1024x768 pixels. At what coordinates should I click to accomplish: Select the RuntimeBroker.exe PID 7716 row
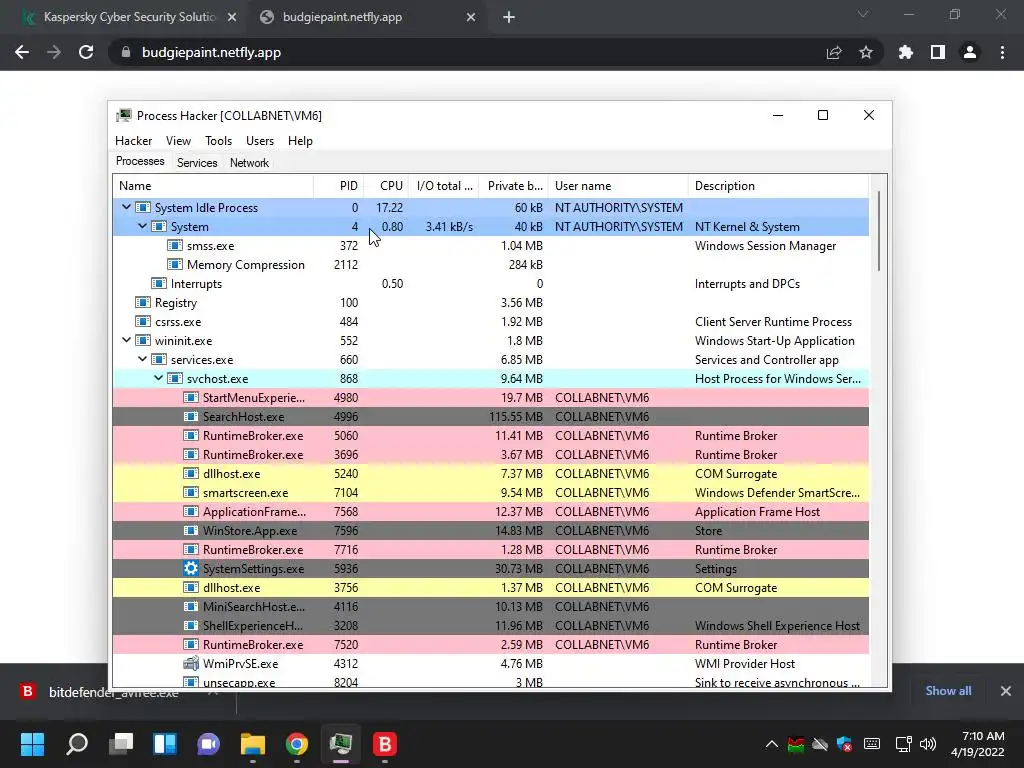pyautogui.click(x=490, y=549)
